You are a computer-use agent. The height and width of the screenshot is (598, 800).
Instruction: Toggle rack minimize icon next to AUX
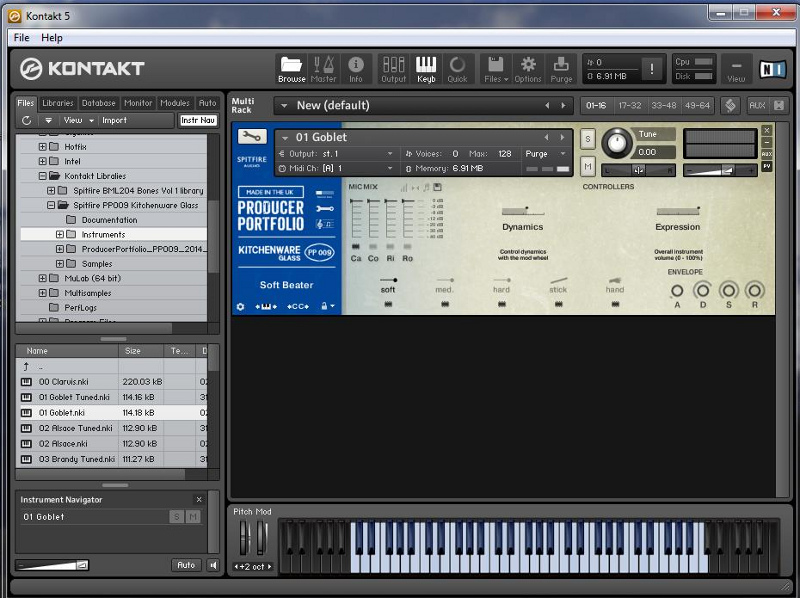coord(779,106)
